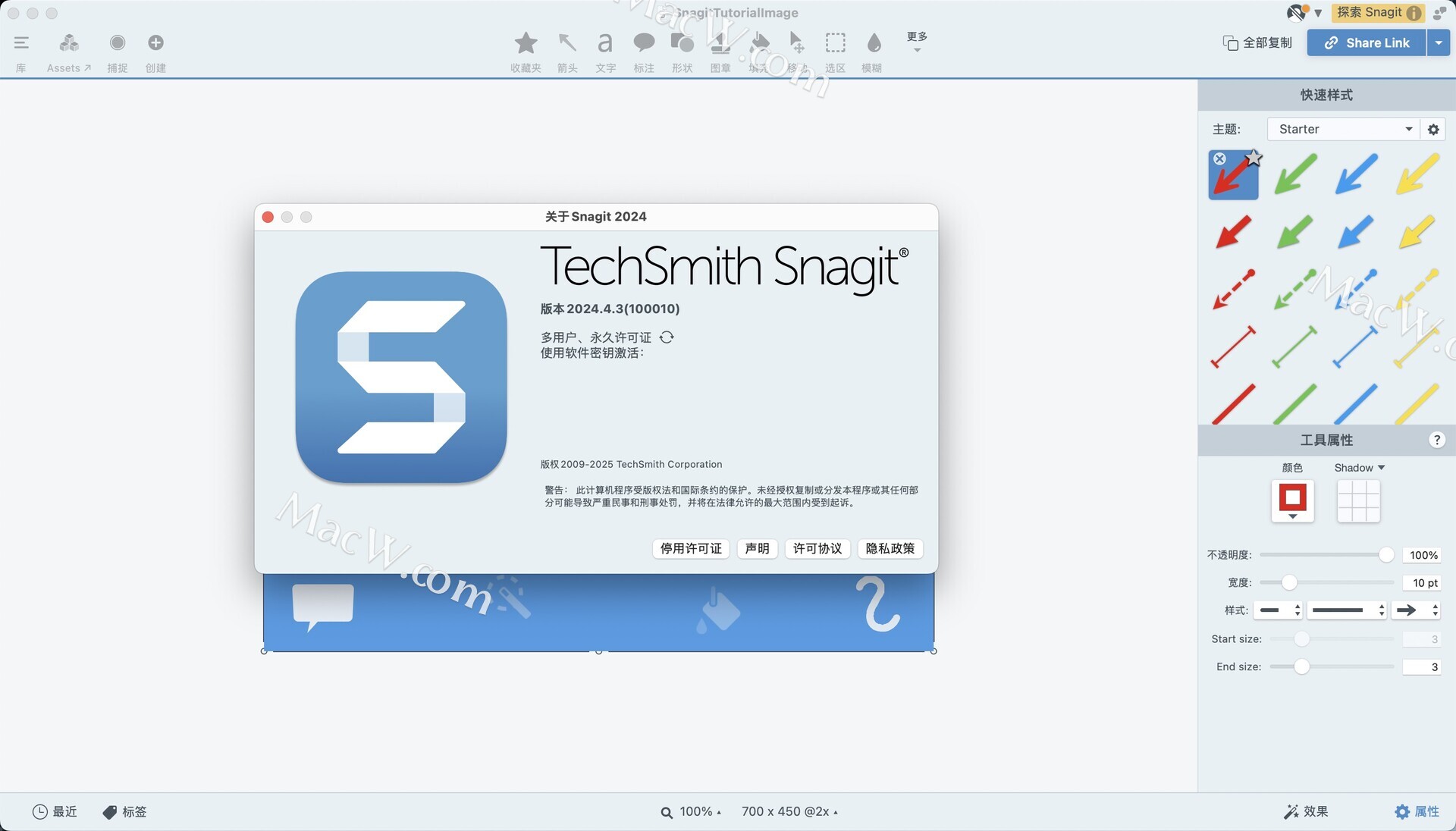
Task: Choose the red dashed arrow style
Action: pos(1234,289)
